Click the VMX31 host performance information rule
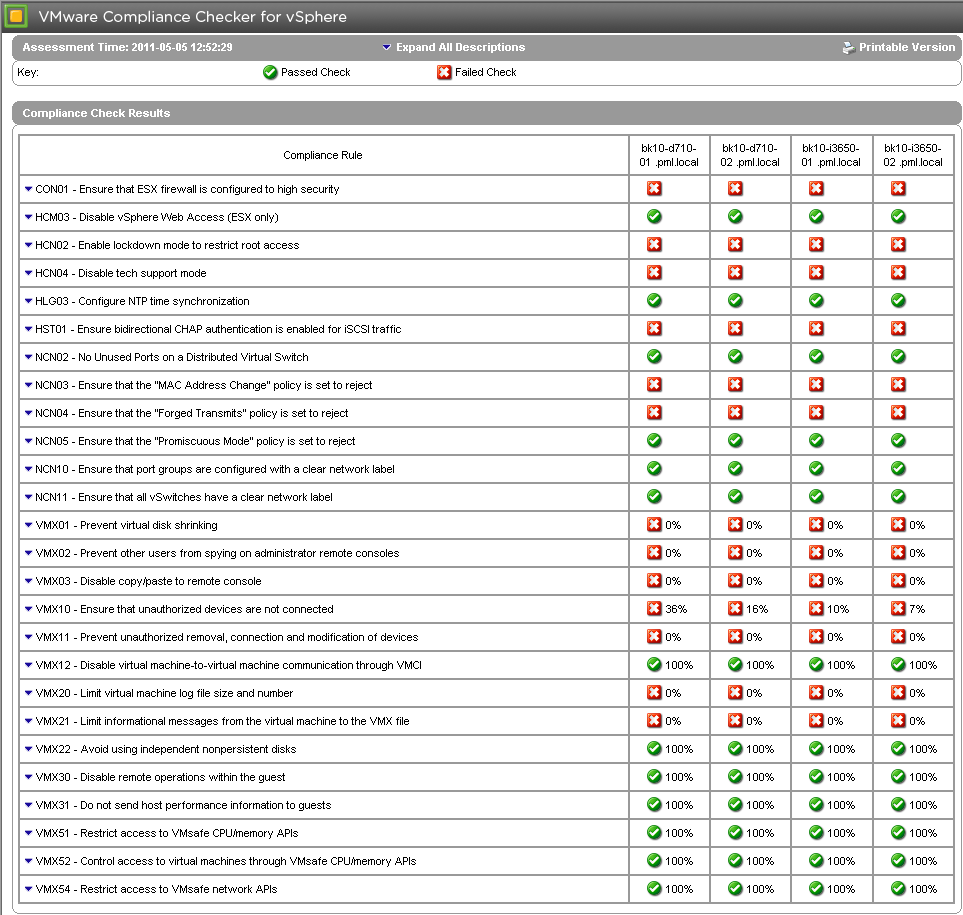The height and width of the screenshot is (915, 963). tap(183, 805)
